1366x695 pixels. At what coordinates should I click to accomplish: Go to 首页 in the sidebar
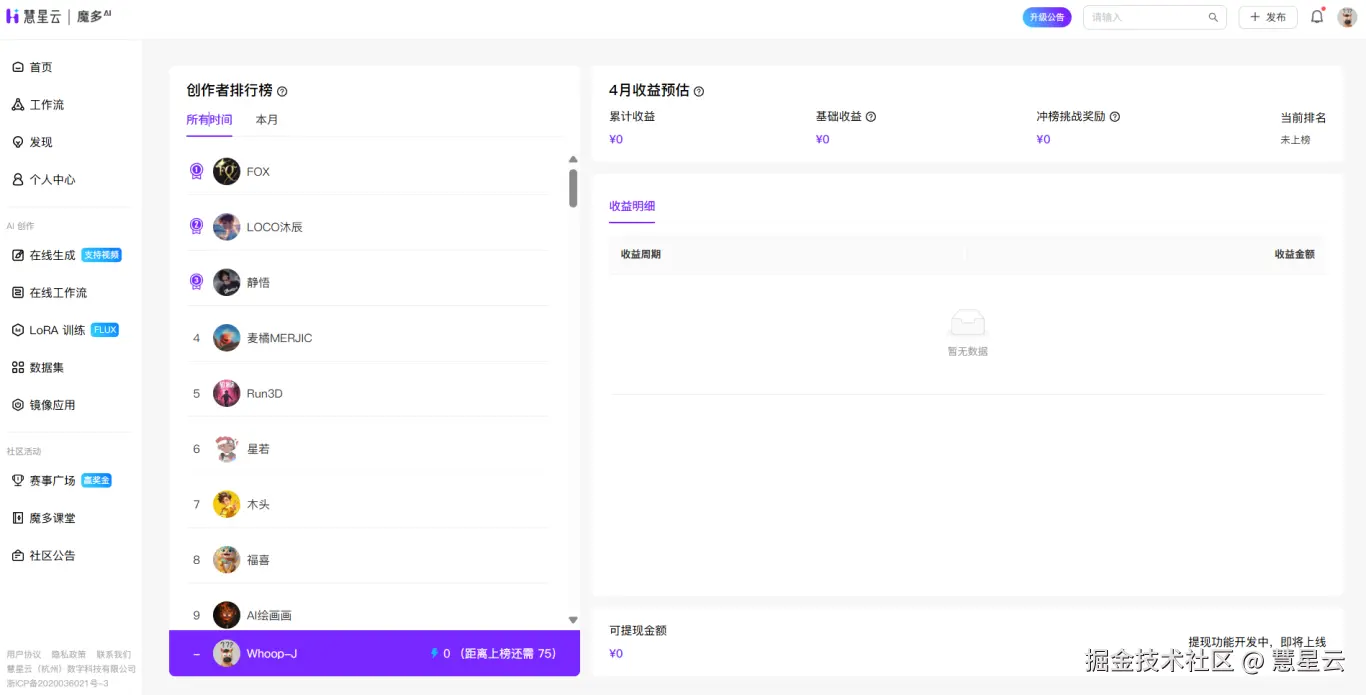(41, 67)
